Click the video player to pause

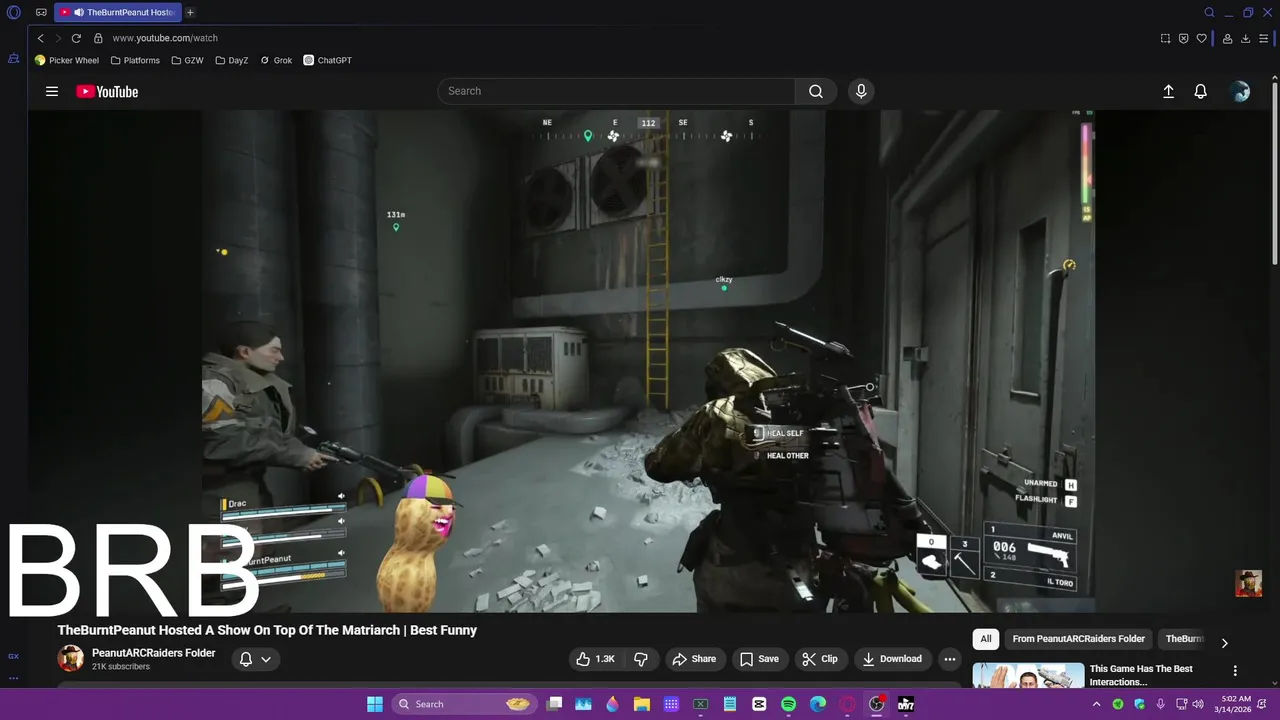click(648, 361)
